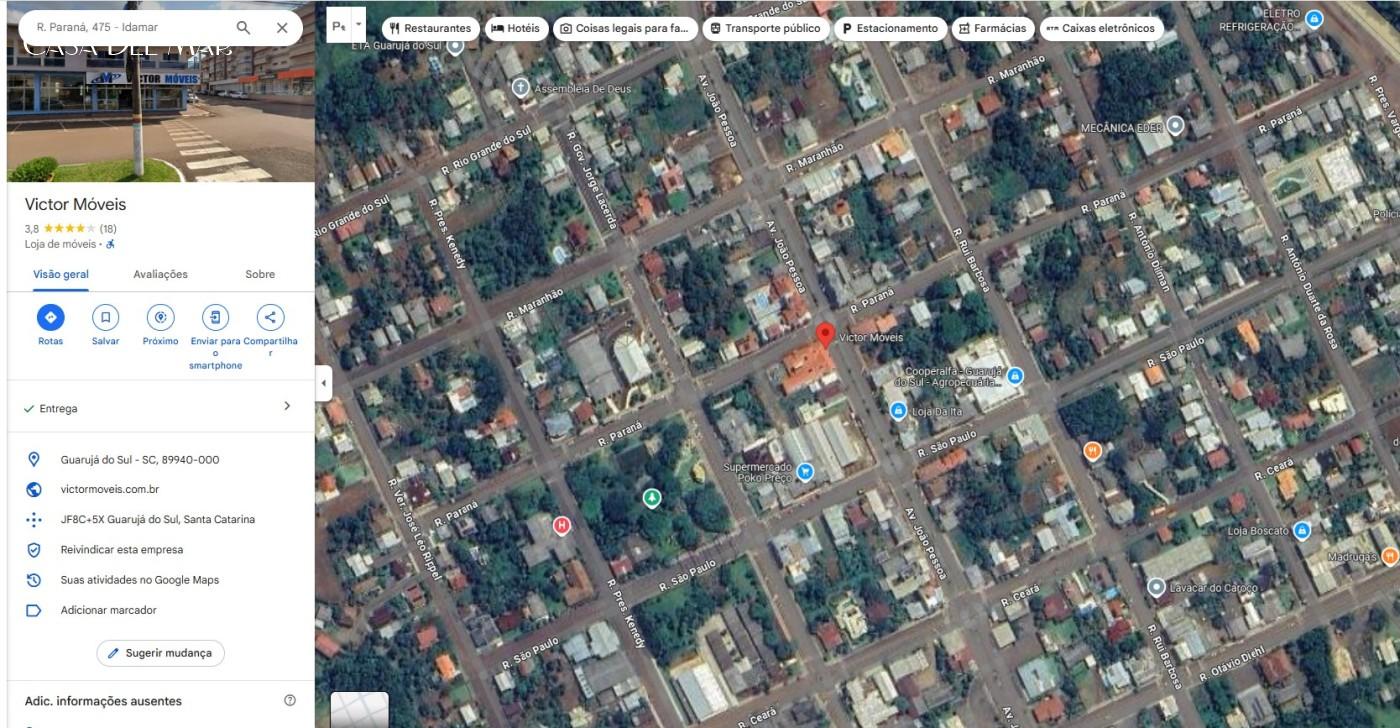Click the map layers thumbnail

(359, 709)
